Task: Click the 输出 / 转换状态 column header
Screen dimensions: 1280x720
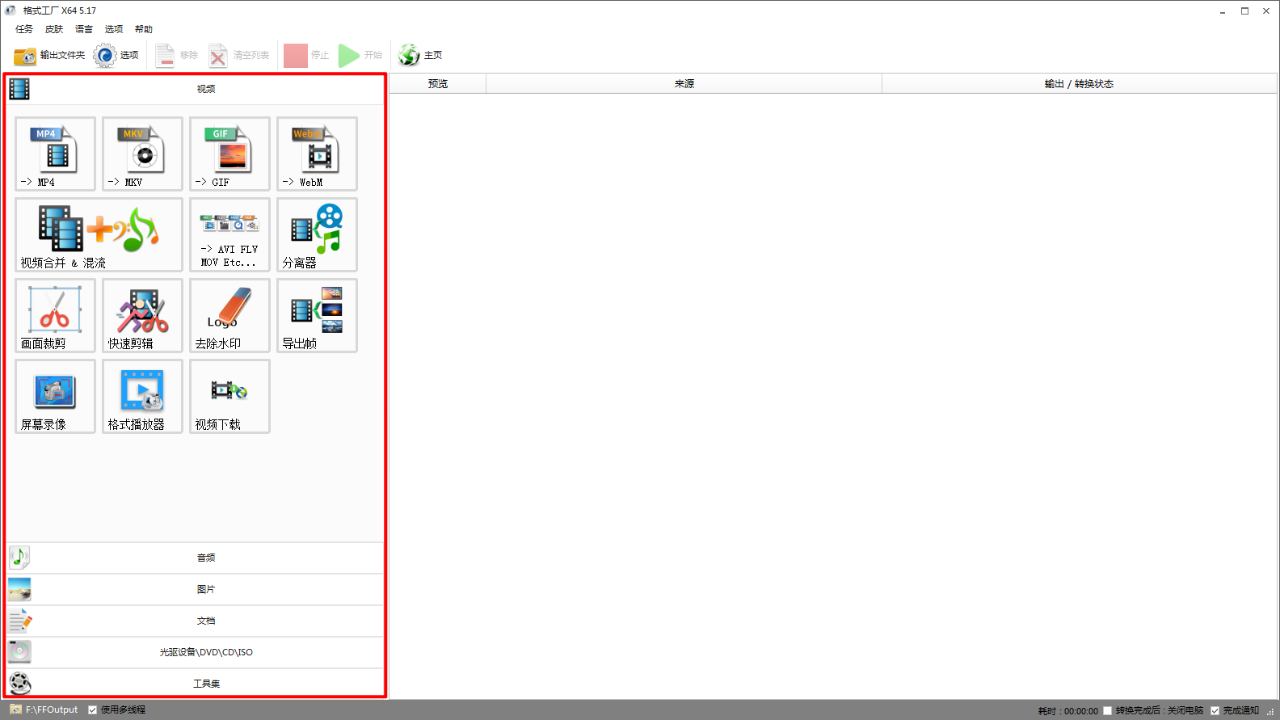Action: (x=1079, y=84)
